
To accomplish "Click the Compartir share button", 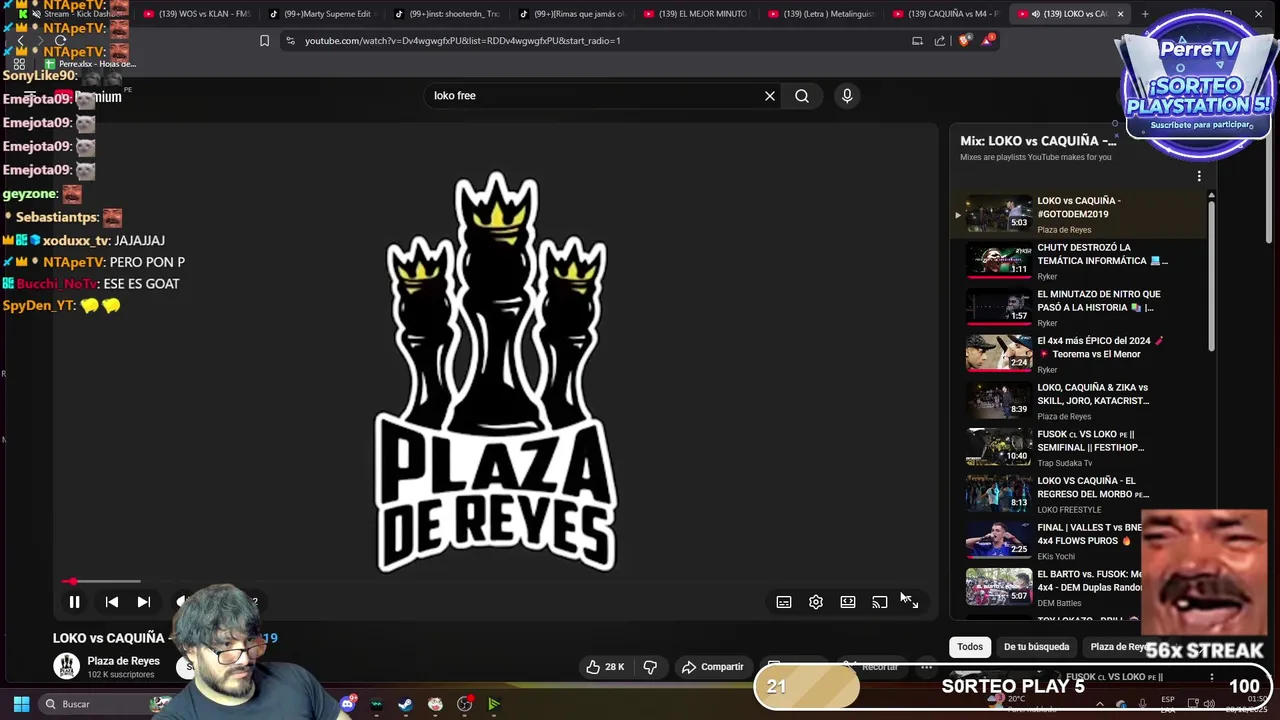I will [x=712, y=667].
